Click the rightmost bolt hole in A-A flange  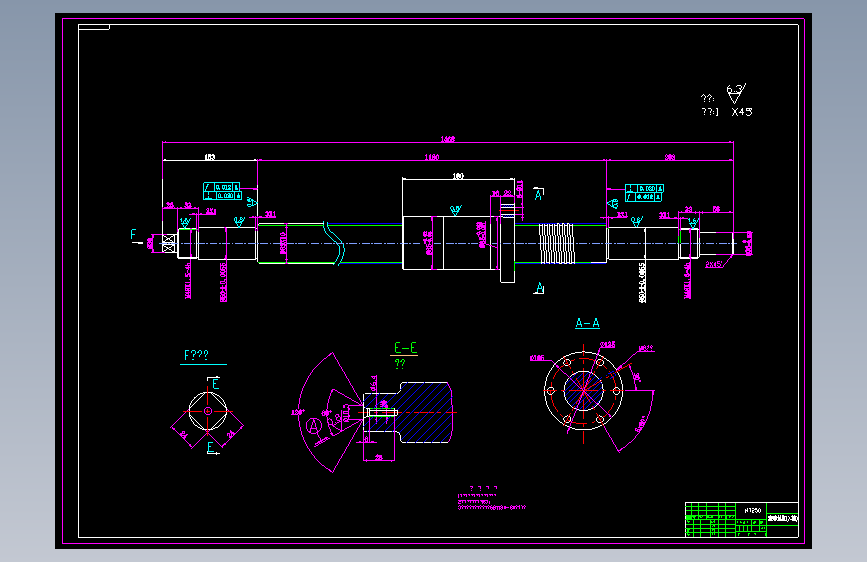tap(617, 391)
